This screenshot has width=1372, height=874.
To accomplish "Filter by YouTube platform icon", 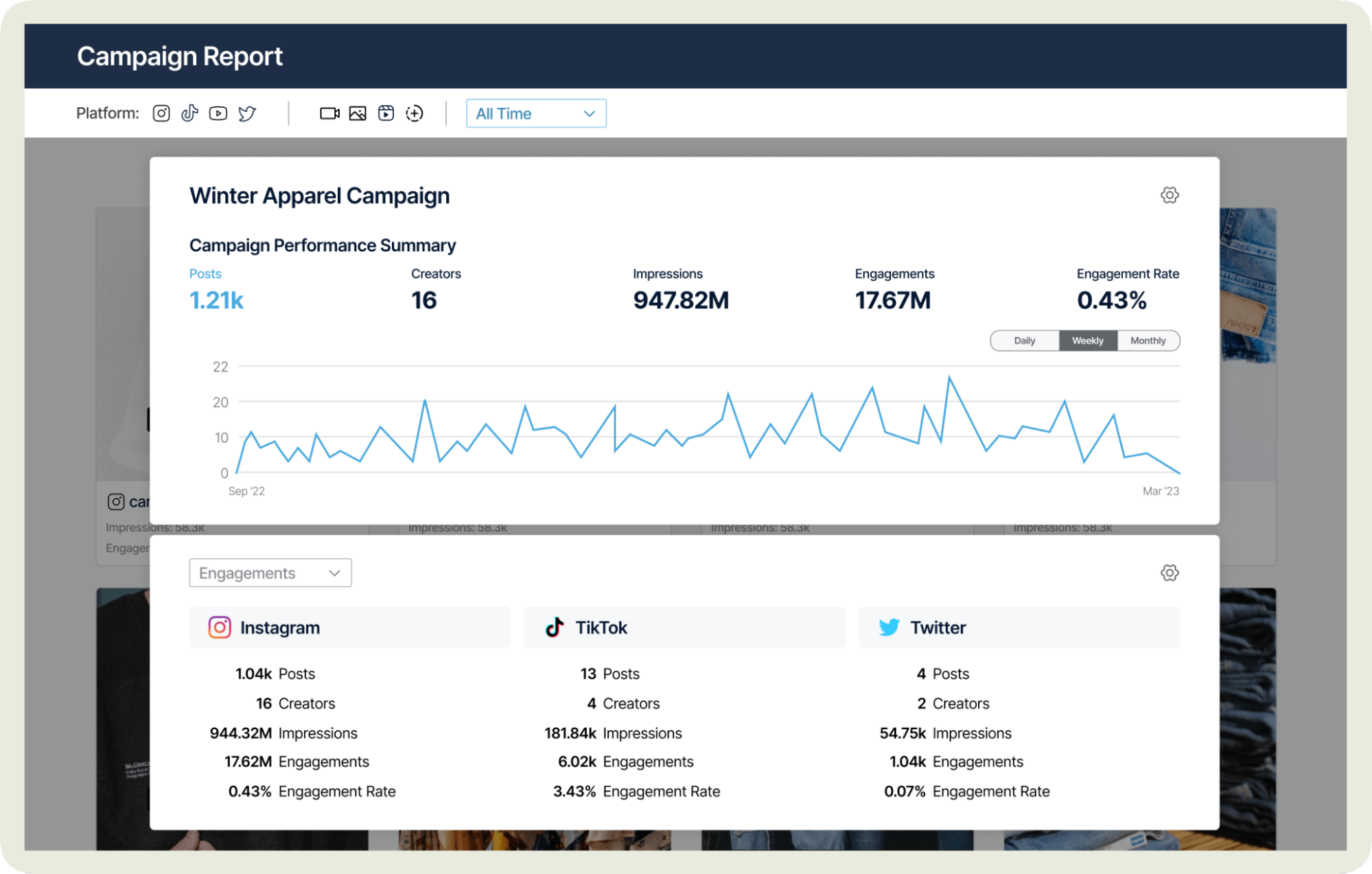I will click(218, 113).
